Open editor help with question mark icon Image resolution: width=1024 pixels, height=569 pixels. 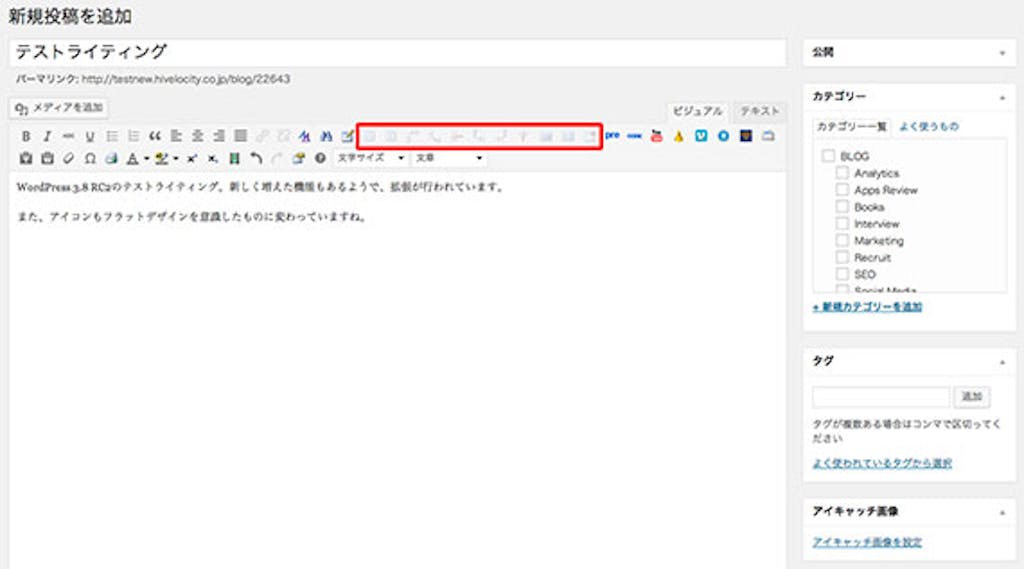pos(320,158)
